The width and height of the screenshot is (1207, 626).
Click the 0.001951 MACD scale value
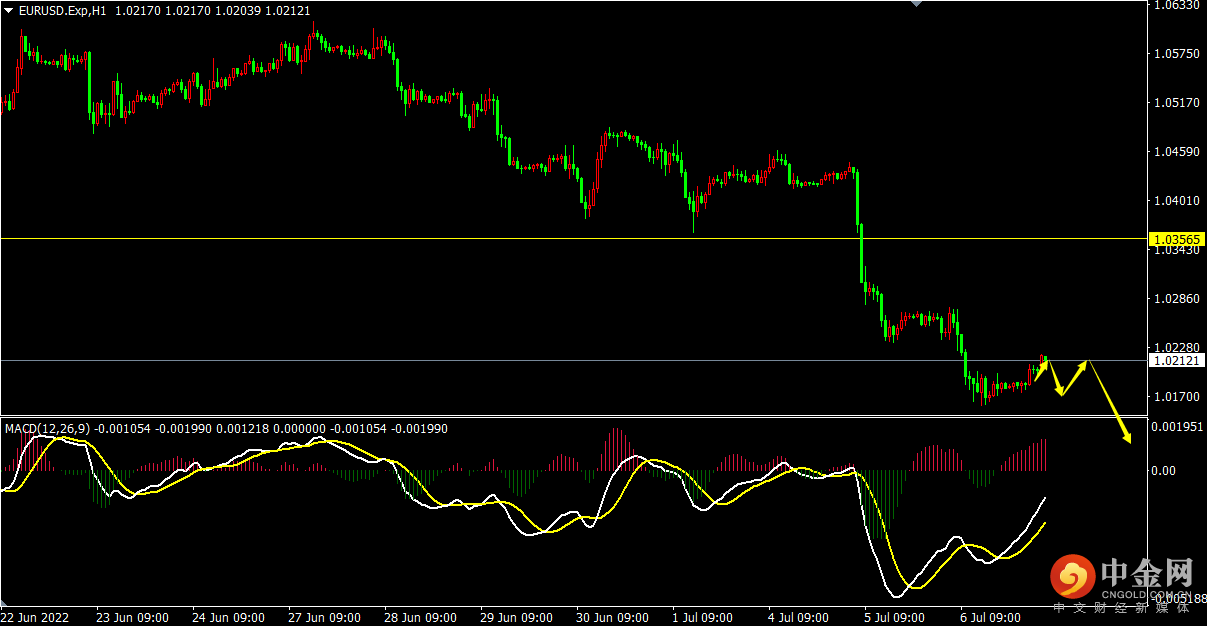1176,427
